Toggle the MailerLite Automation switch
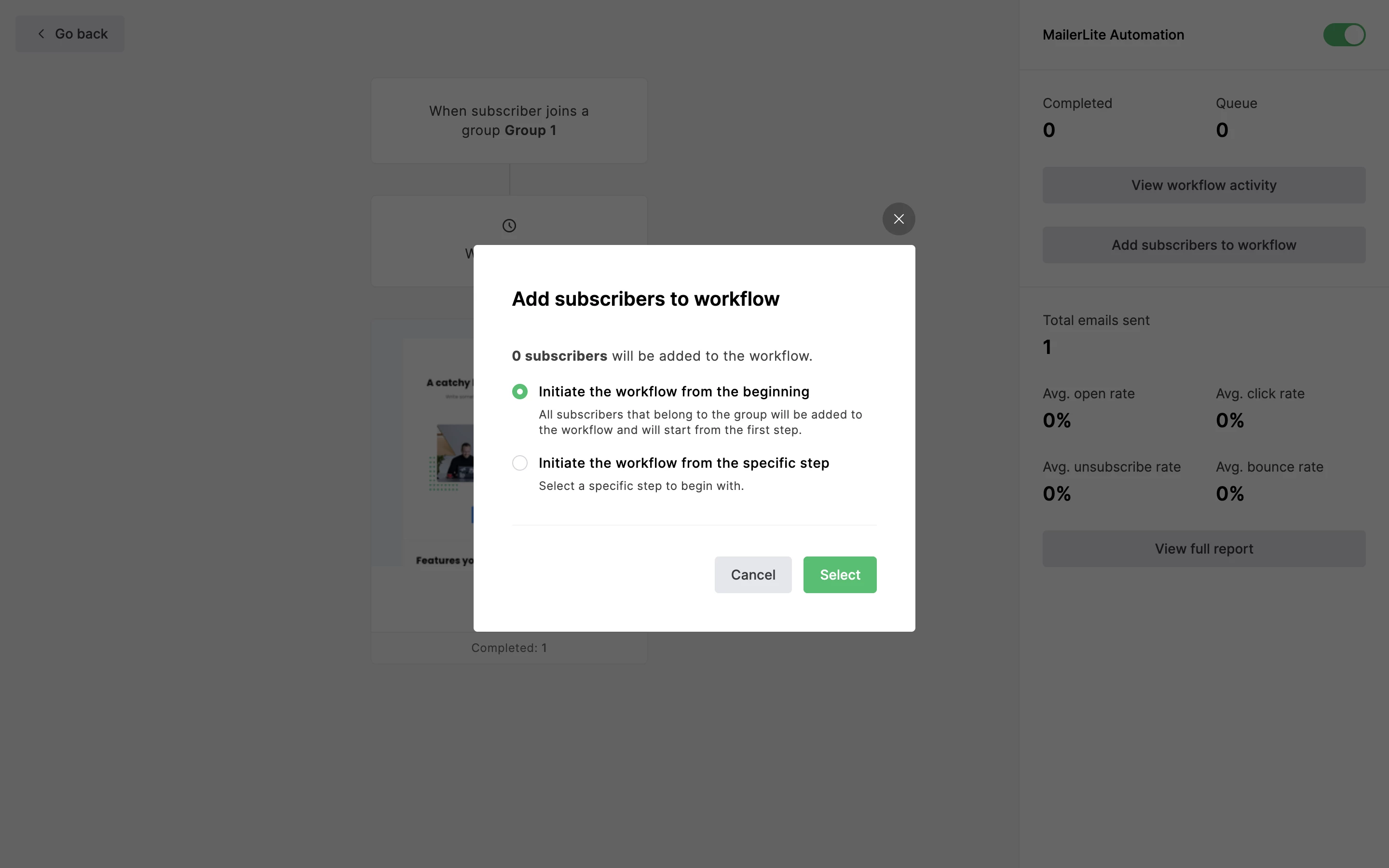This screenshot has height=868, width=1389. click(1344, 34)
